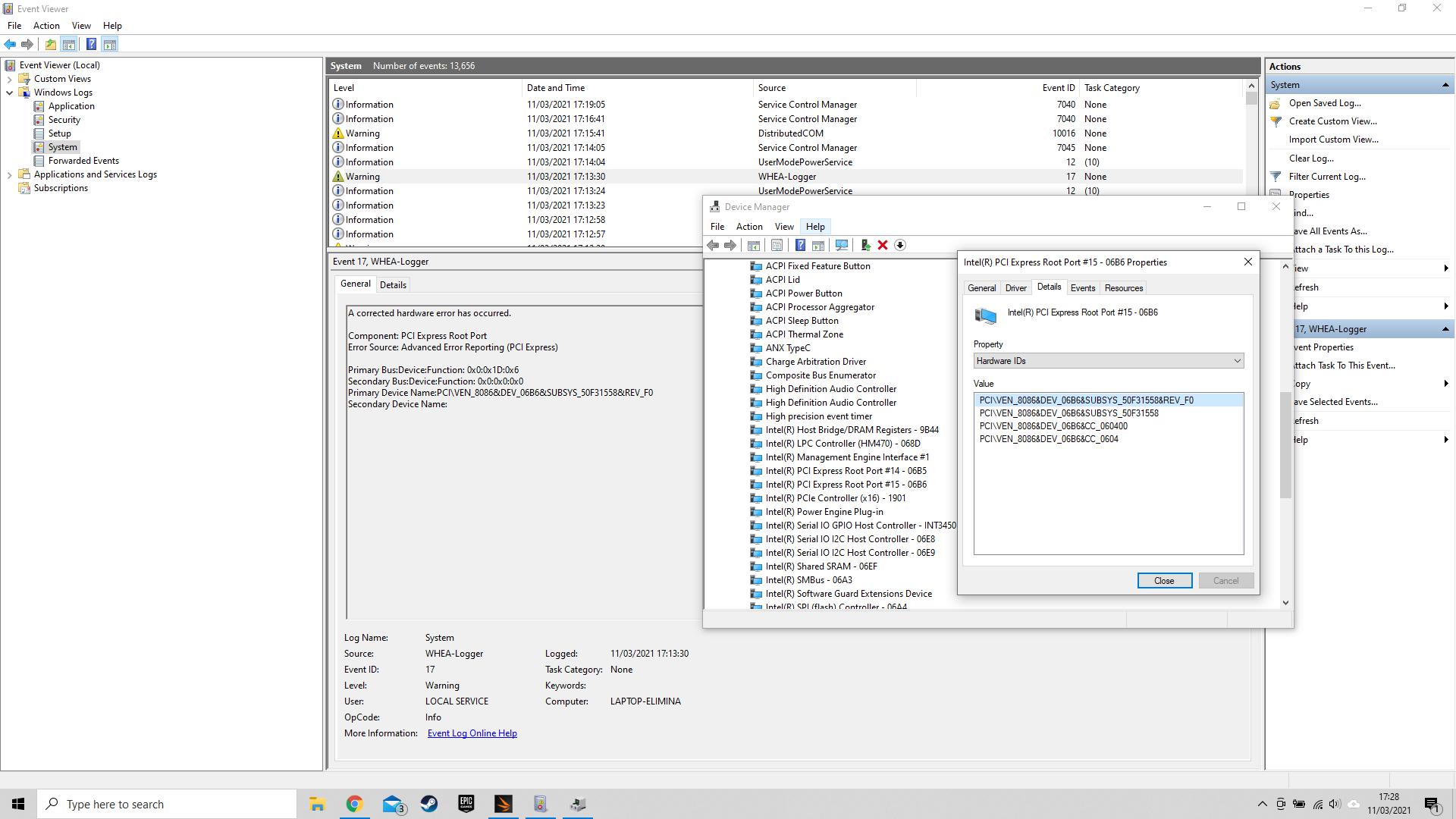Click Attach Task To This Event action
The width and height of the screenshot is (1456, 819).
point(1342,366)
